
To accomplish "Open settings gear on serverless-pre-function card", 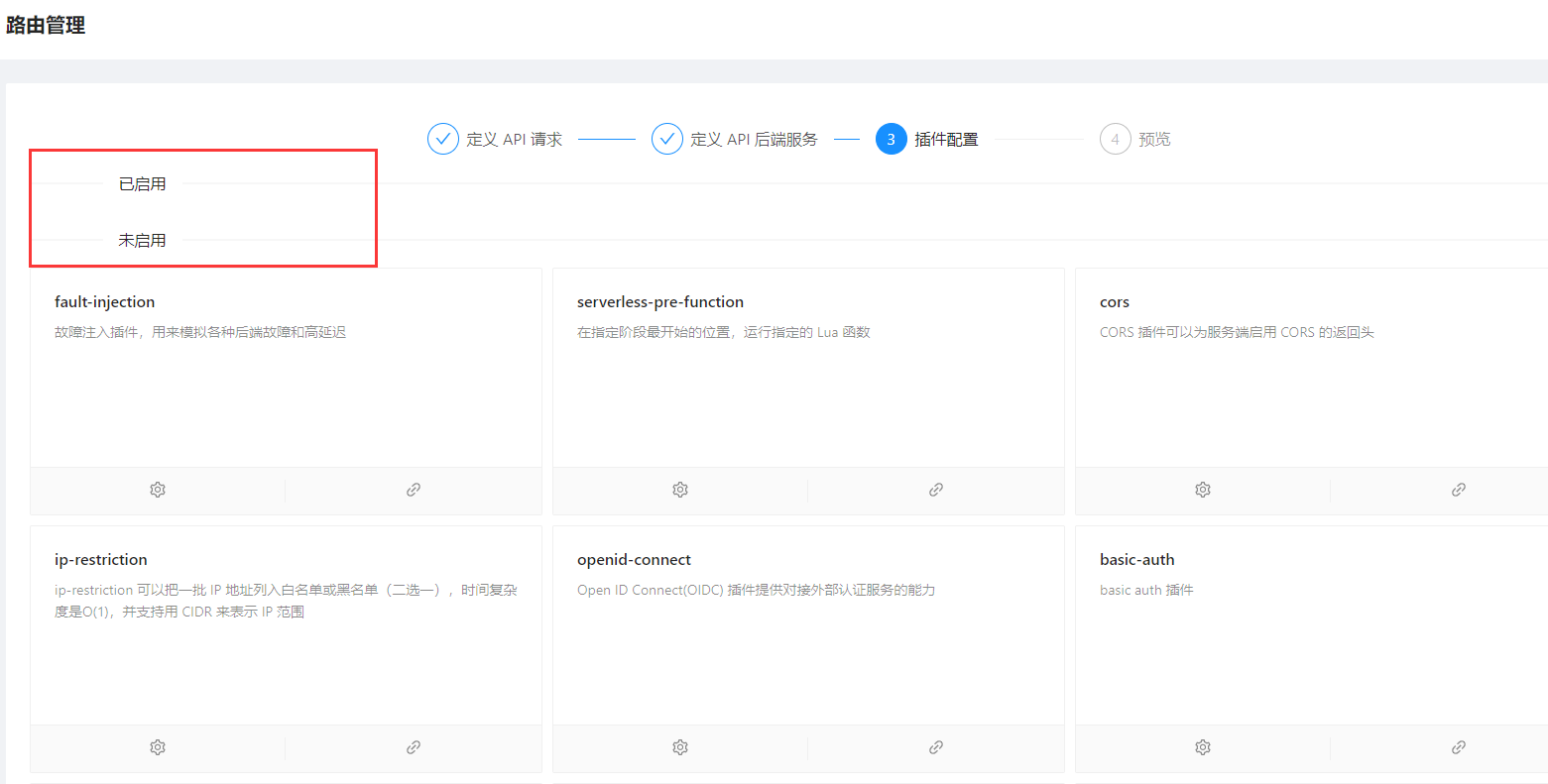I will (680, 490).
